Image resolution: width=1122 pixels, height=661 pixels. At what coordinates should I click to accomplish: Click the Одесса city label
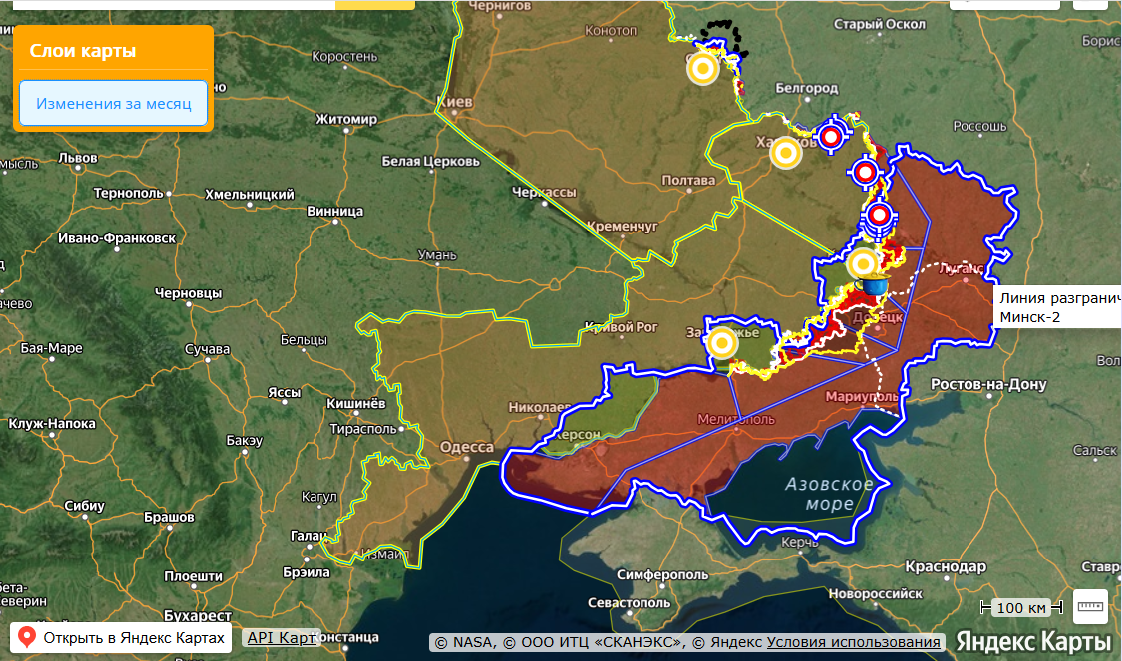(467, 447)
